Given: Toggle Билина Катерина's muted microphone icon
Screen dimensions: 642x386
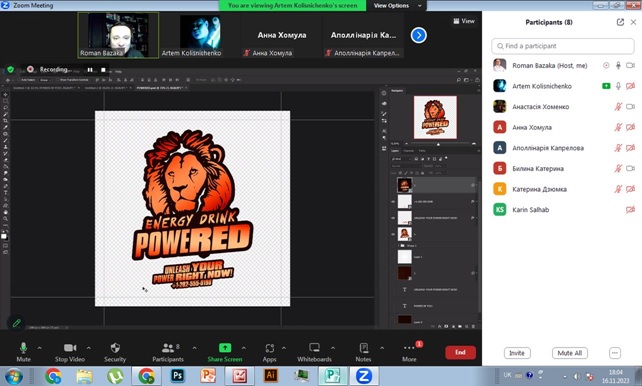Looking at the screenshot, I should (618, 168).
